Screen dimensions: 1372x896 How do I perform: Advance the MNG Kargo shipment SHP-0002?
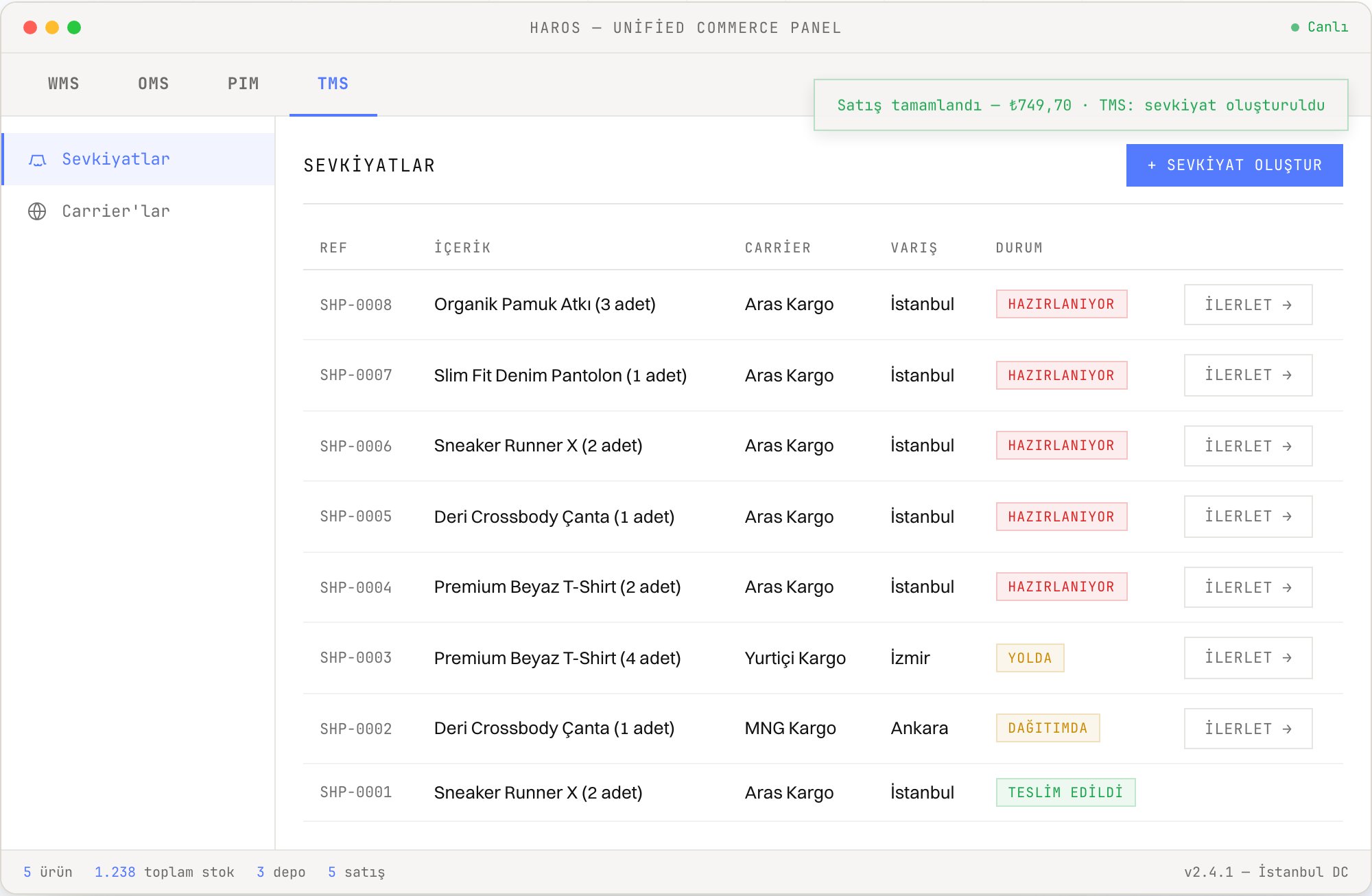click(x=1248, y=729)
